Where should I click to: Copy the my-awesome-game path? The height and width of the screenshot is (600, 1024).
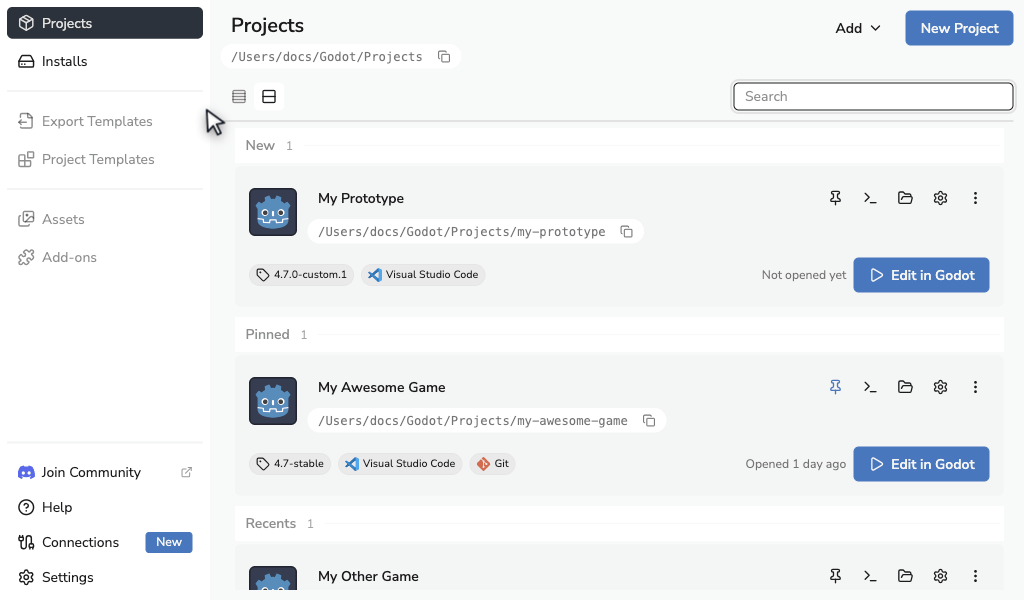648,420
